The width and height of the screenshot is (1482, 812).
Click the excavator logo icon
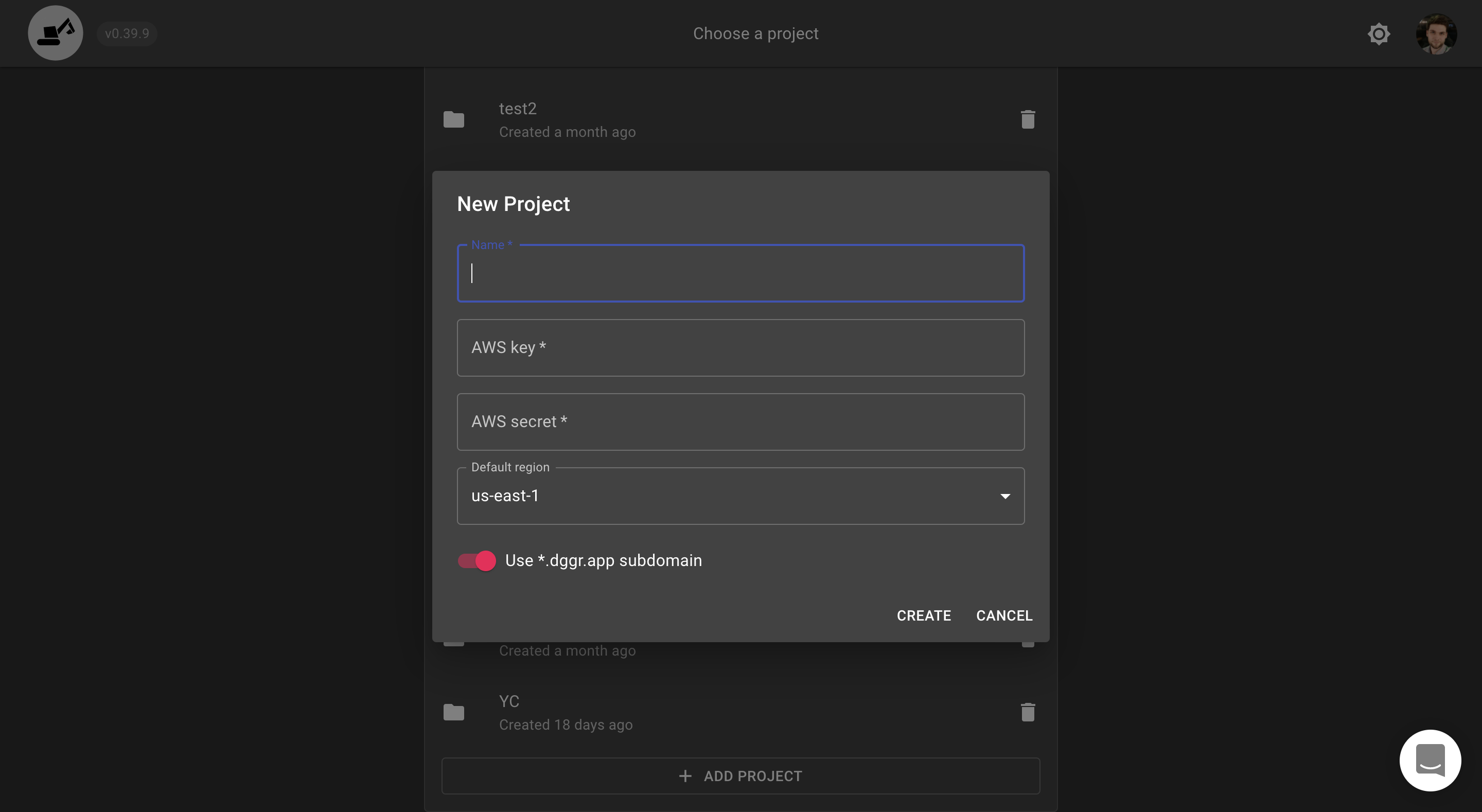pyautogui.click(x=55, y=33)
